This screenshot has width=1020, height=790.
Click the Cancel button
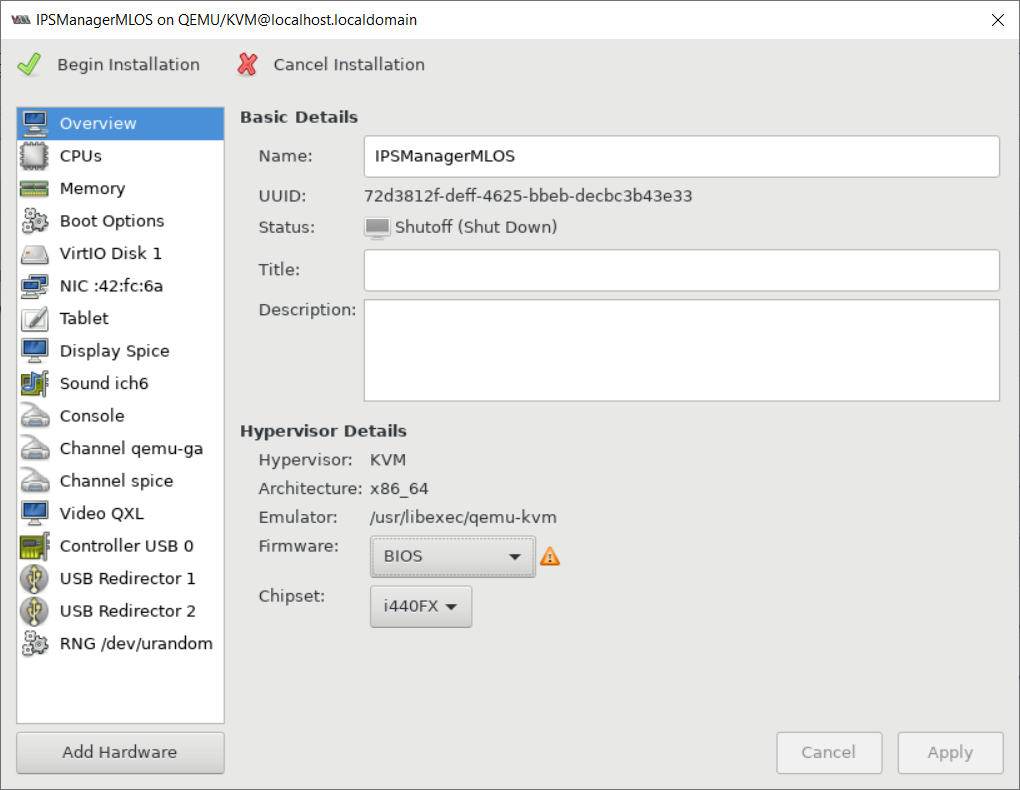click(829, 753)
